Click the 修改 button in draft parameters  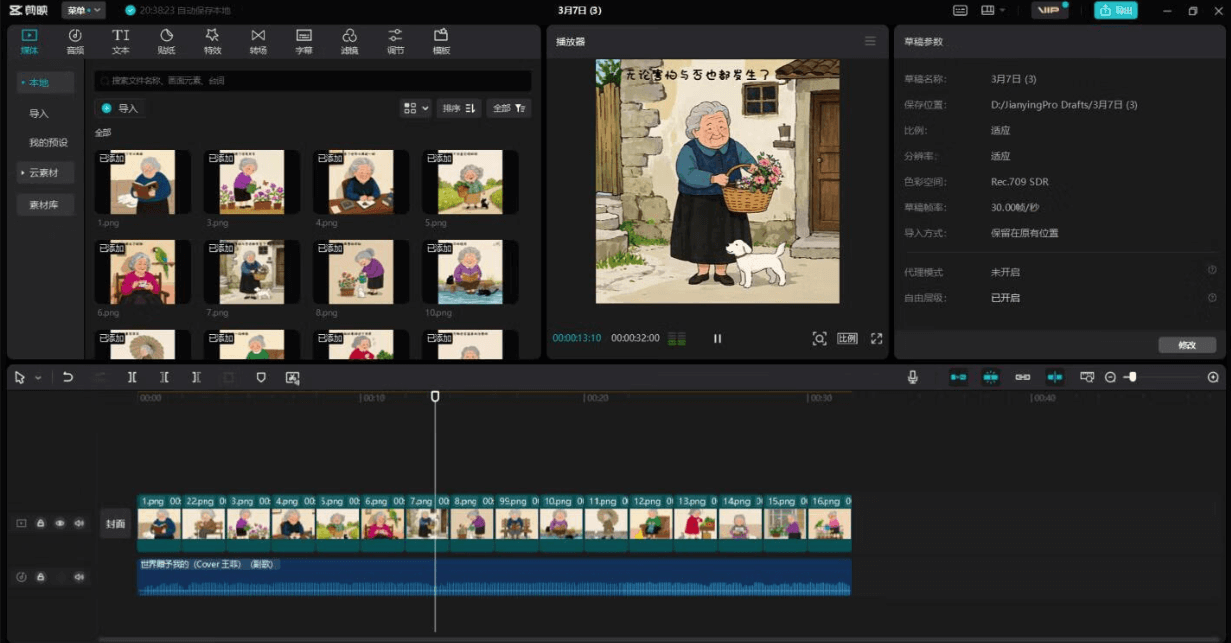1187,345
